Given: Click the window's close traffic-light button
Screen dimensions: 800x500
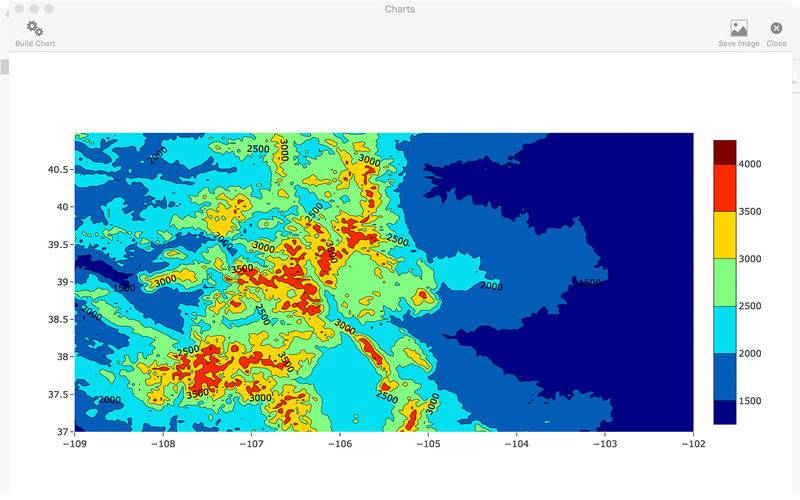Looking at the screenshot, I should 17,9.
